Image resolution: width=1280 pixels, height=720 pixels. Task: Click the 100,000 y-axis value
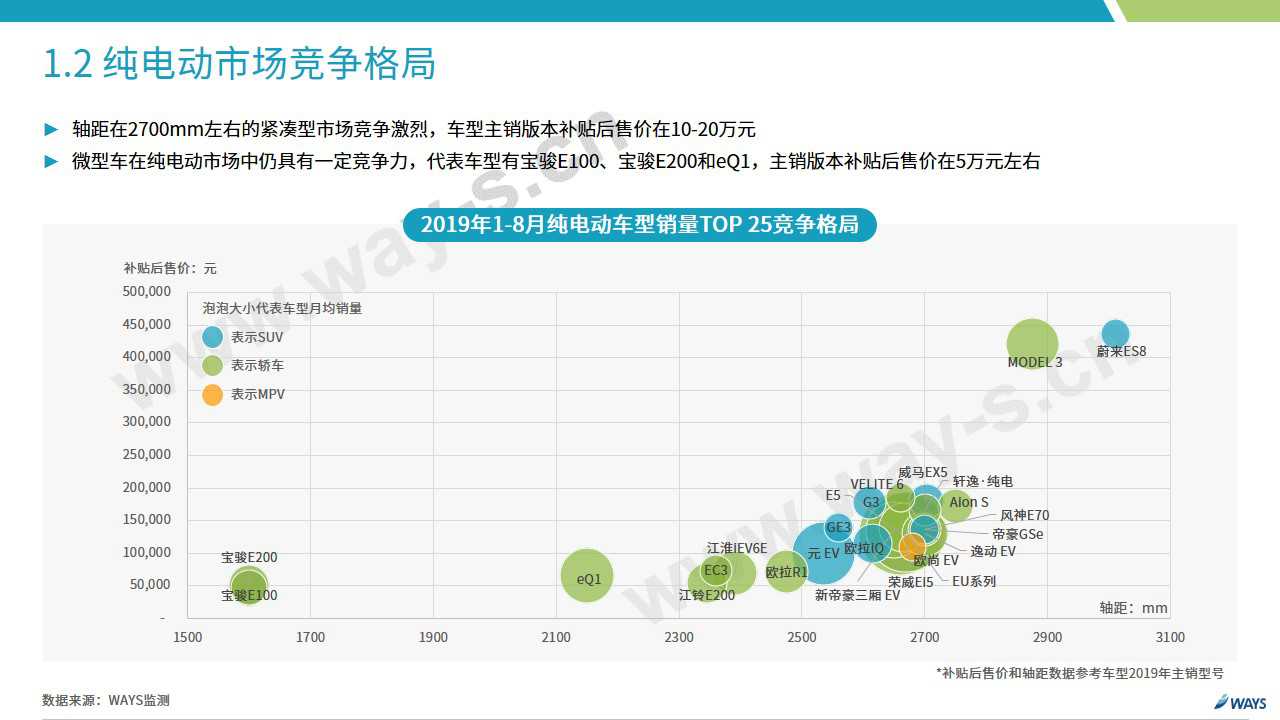[x=146, y=552]
